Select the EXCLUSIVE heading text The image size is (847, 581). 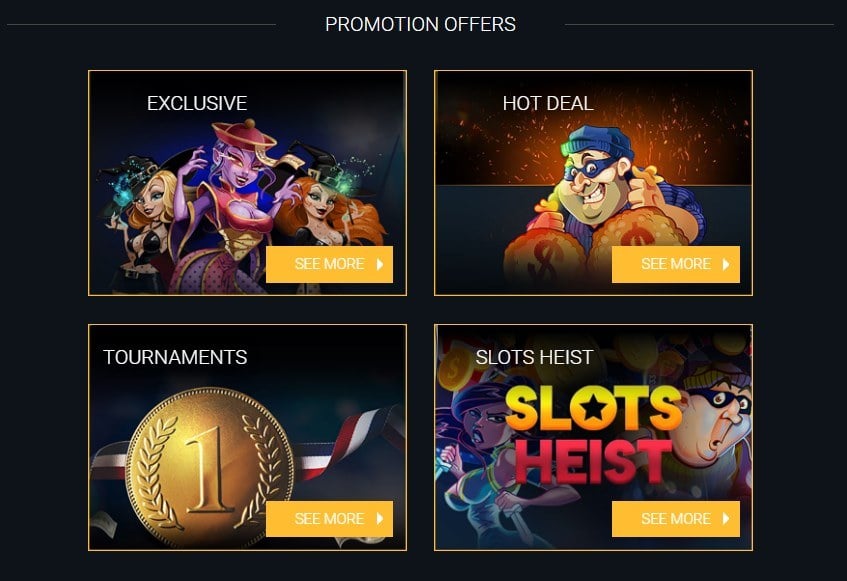pyautogui.click(x=196, y=102)
